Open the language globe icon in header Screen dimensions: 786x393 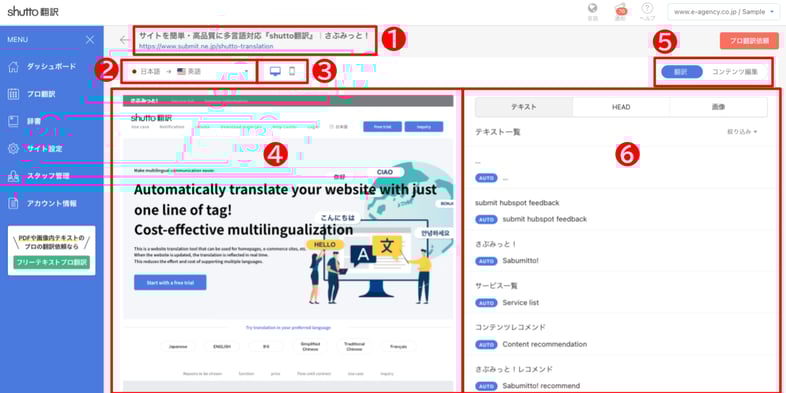pos(593,8)
